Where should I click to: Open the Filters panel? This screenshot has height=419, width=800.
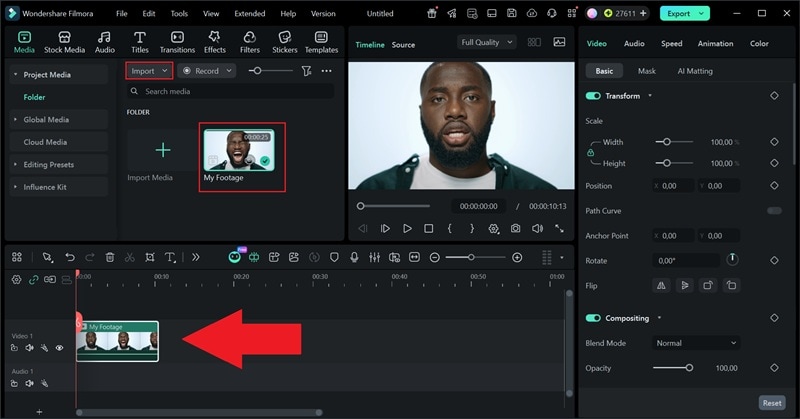coord(249,42)
